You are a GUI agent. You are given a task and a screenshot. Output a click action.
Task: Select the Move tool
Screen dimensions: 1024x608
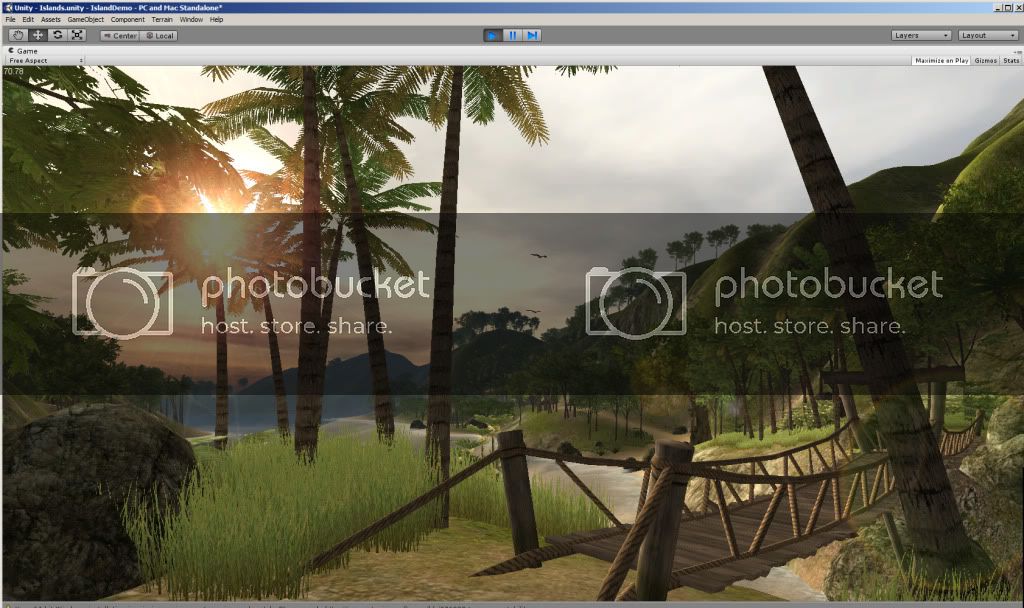coord(38,35)
